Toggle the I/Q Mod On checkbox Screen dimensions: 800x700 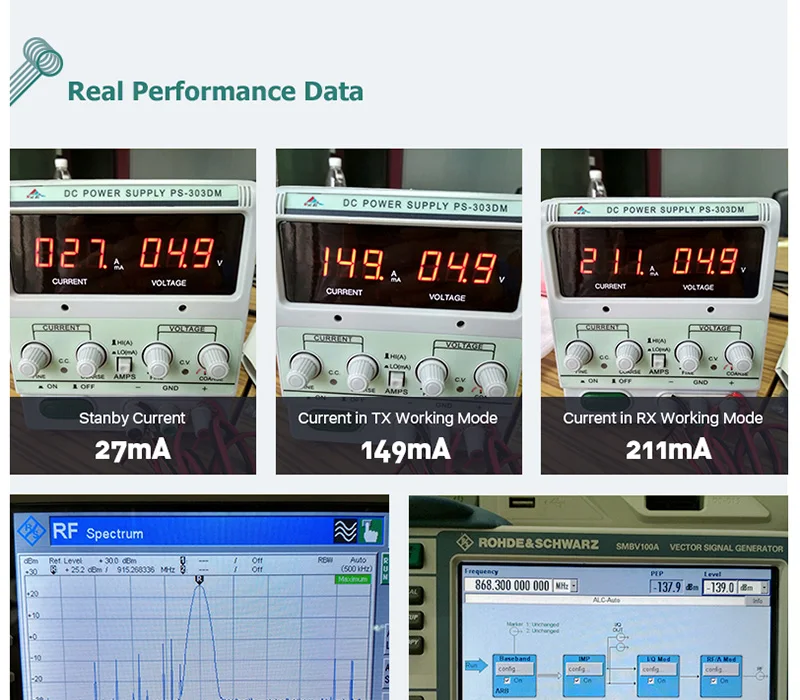tap(651, 681)
